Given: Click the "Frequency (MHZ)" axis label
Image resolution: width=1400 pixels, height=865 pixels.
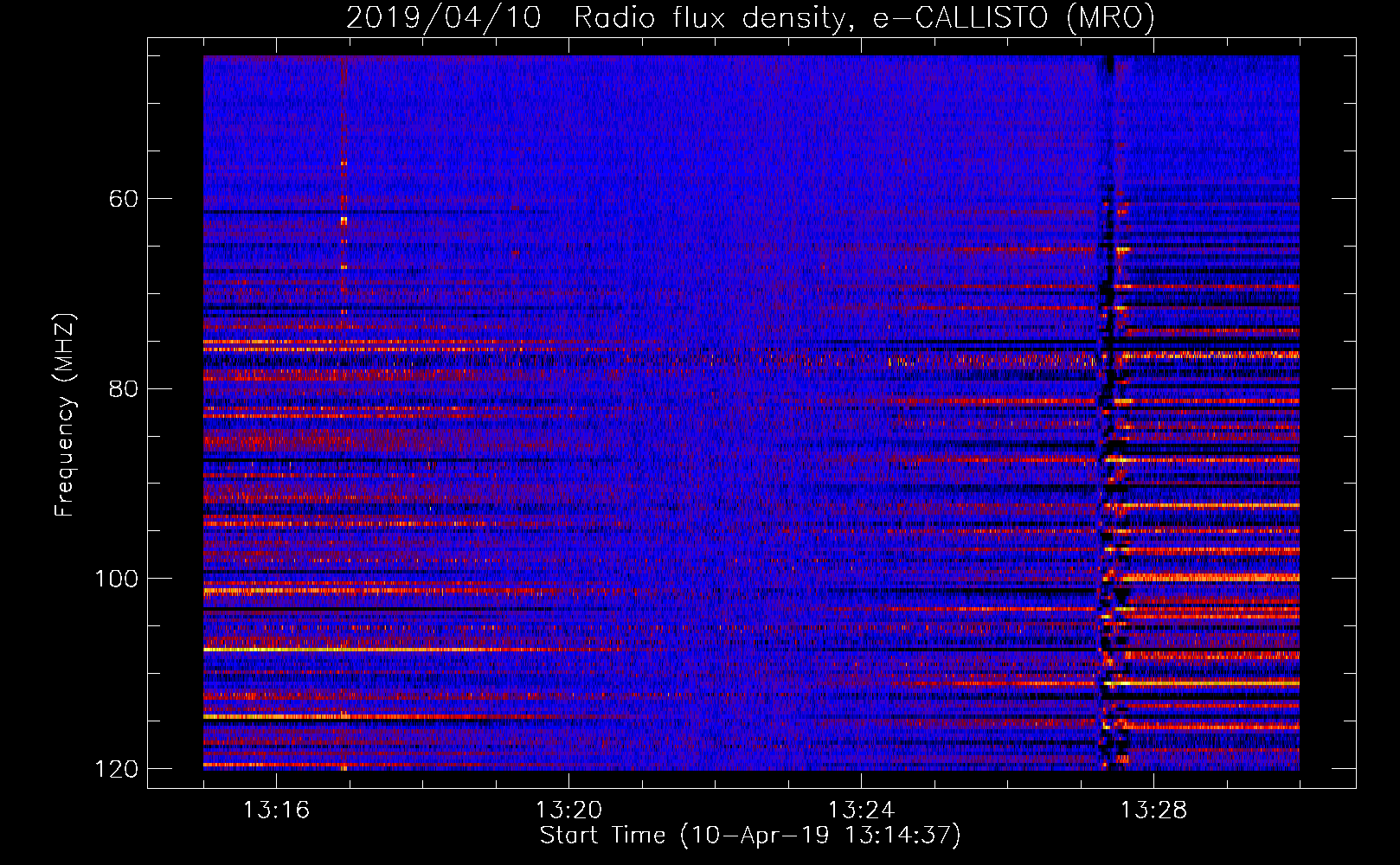Looking at the screenshot, I should [64, 415].
